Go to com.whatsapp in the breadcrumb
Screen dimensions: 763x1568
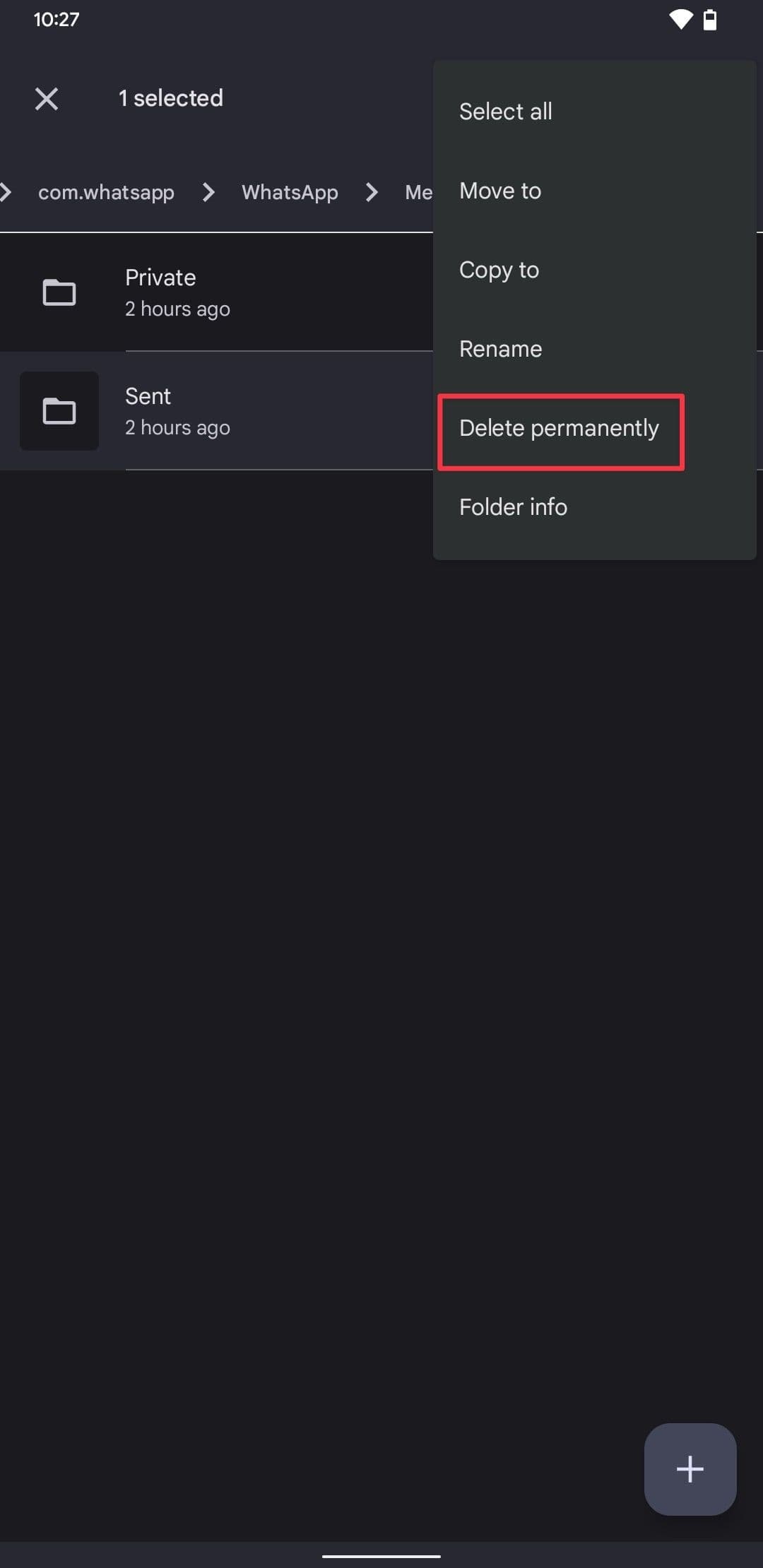click(x=106, y=192)
